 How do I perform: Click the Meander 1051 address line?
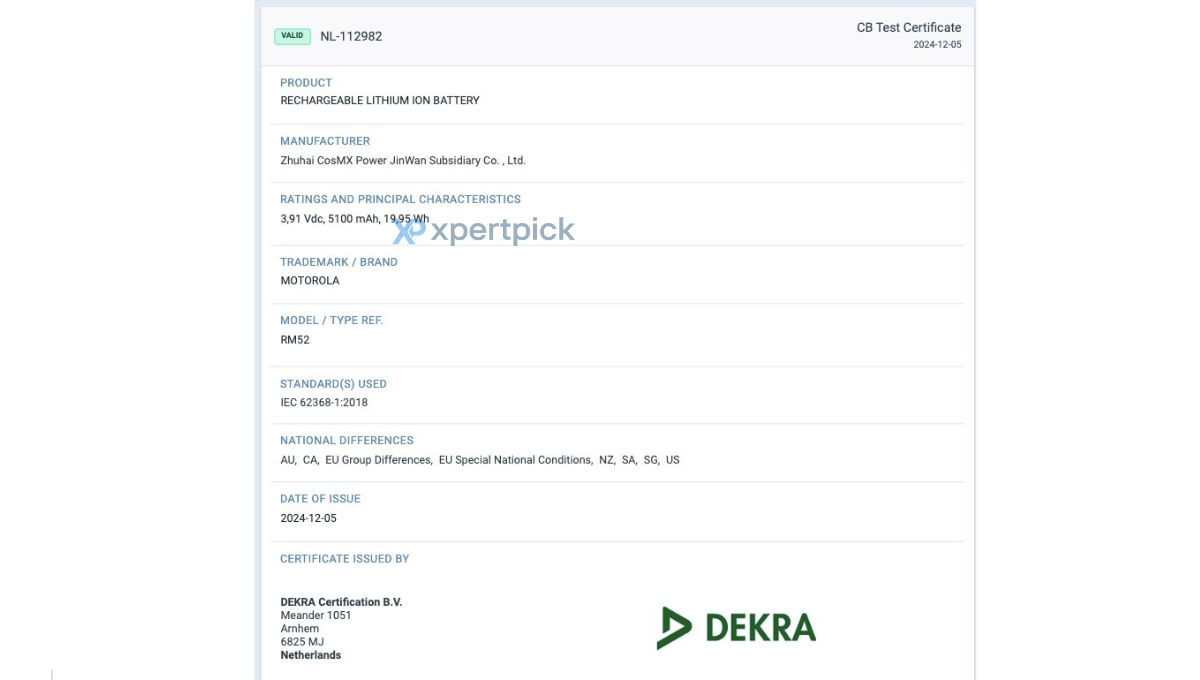316,615
